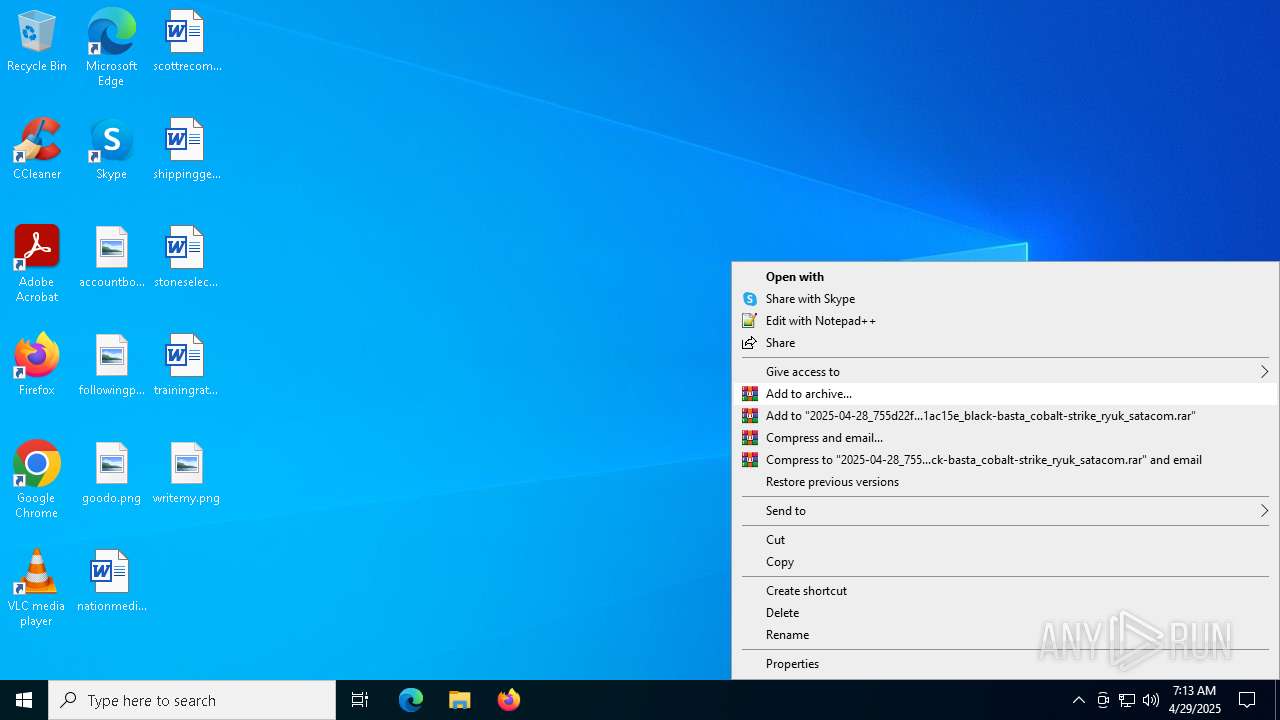Choose Open with in context menu
Image resolution: width=1280 pixels, height=720 pixels.
(1005, 277)
